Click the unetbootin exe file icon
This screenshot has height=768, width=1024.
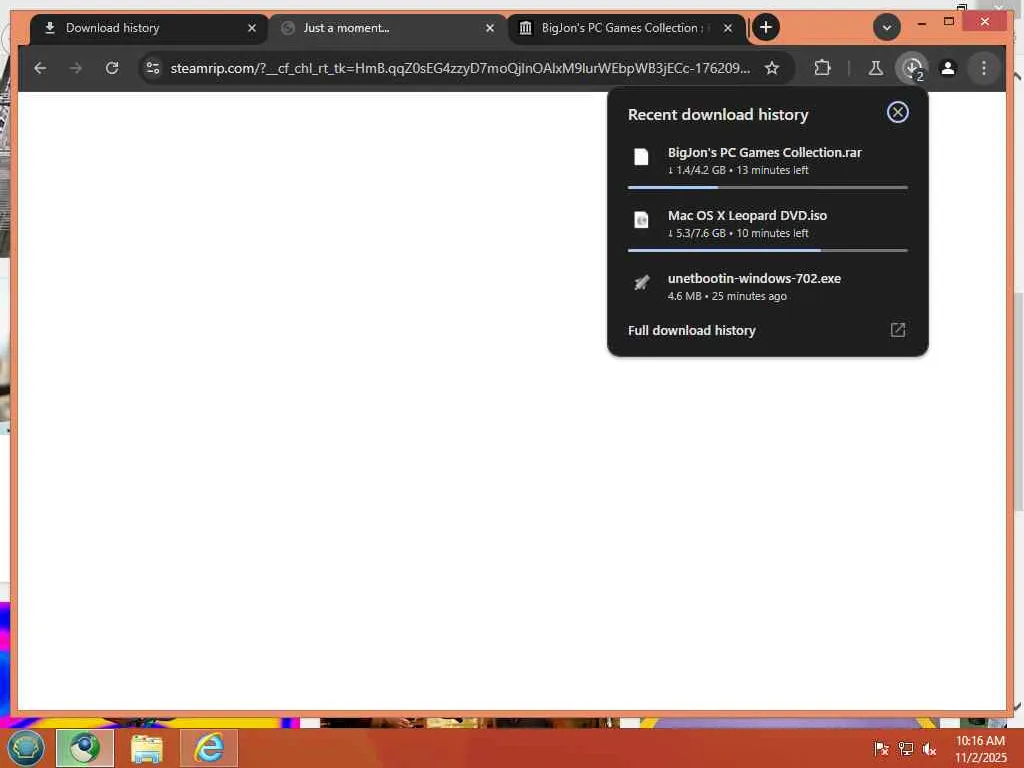(x=641, y=283)
